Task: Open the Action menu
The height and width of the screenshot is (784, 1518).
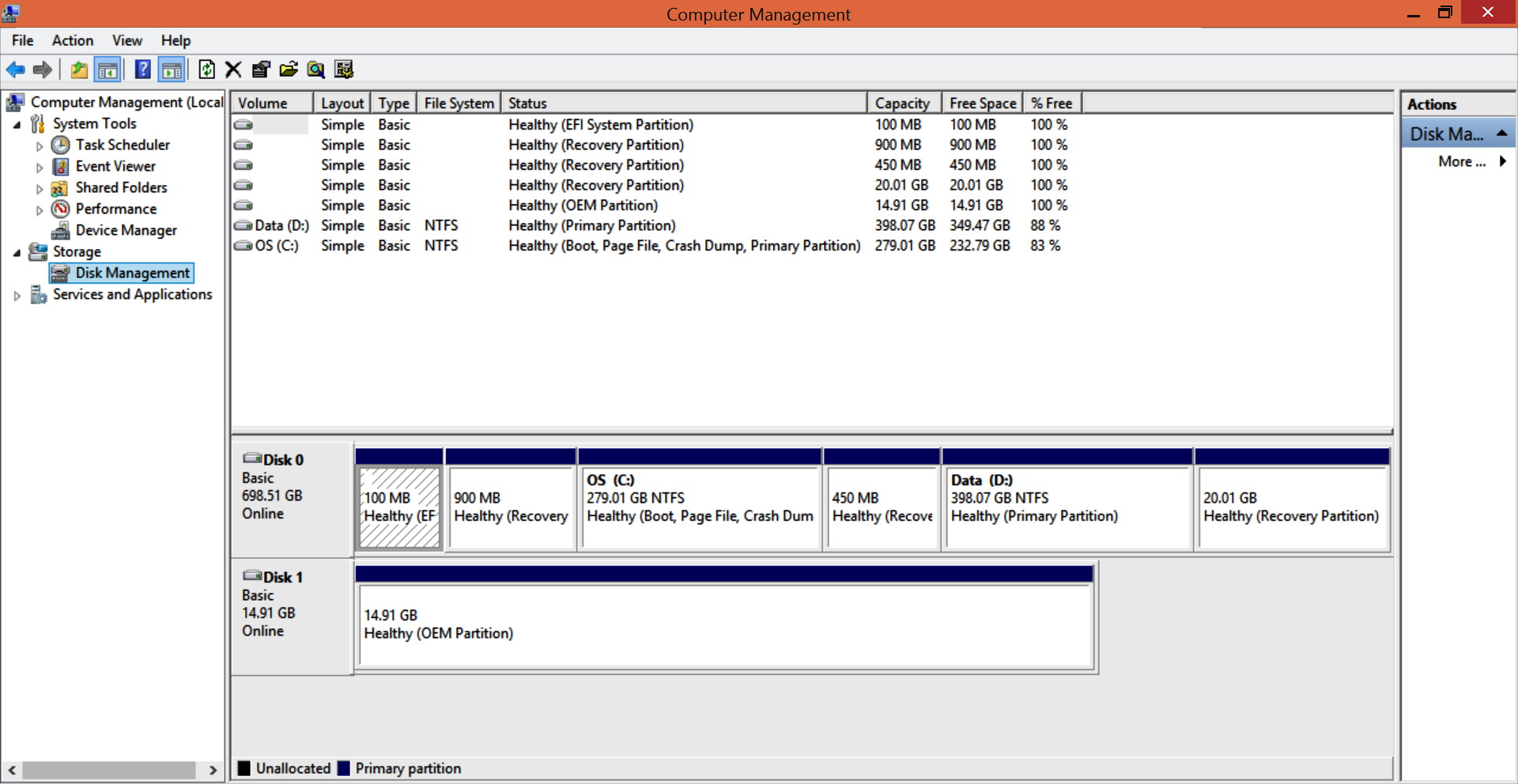Action: click(x=72, y=40)
